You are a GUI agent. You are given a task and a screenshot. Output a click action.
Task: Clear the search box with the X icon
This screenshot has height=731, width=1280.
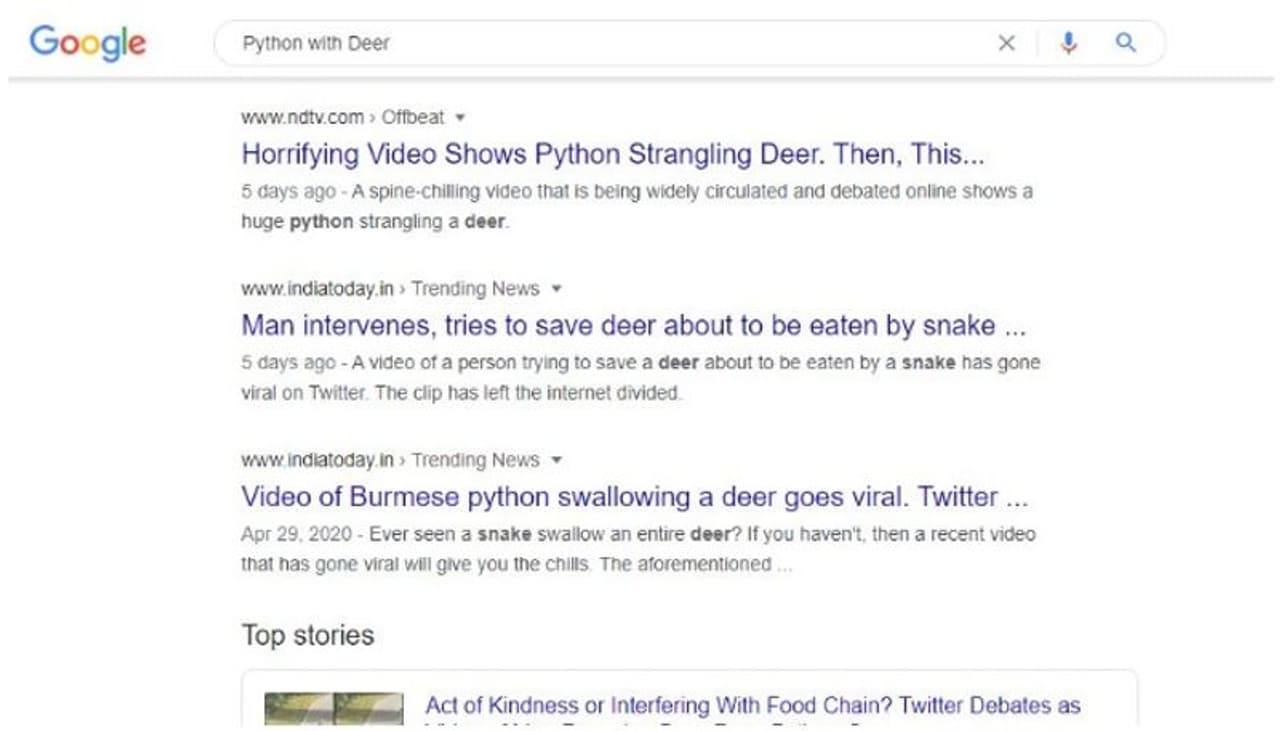pyautogui.click(x=1006, y=43)
